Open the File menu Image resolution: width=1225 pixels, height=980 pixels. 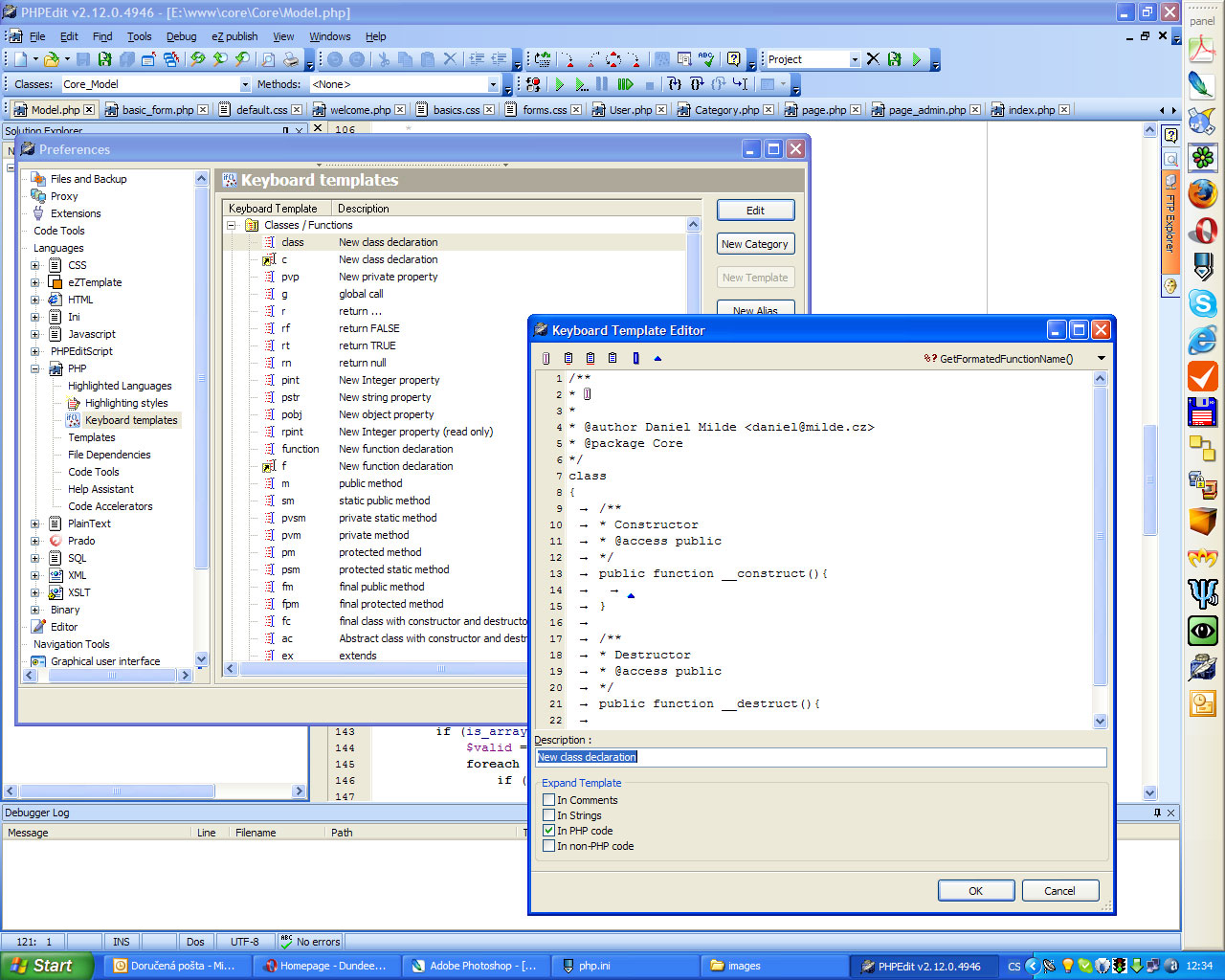[x=37, y=36]
